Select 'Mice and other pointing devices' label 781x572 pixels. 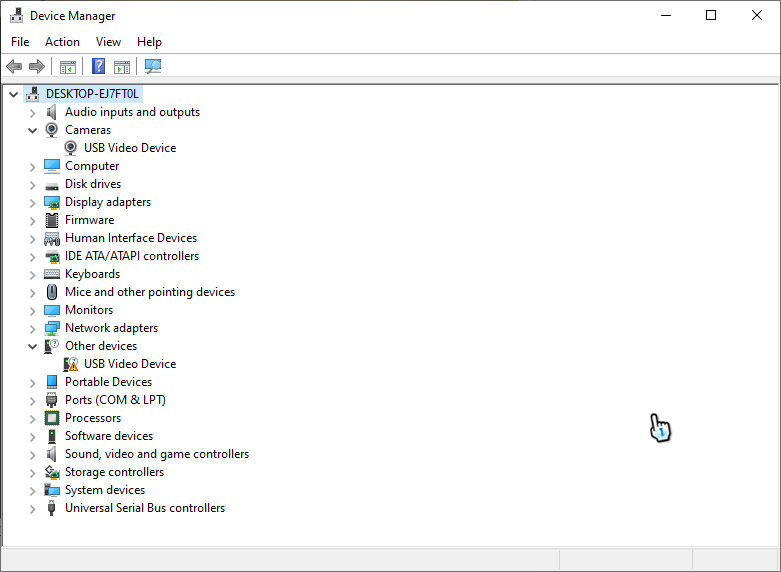(x=150, y=292)
